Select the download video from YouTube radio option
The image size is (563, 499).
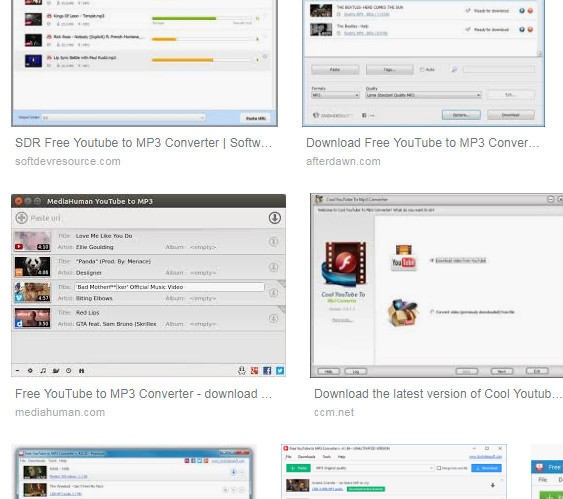[x=432, y=261]
